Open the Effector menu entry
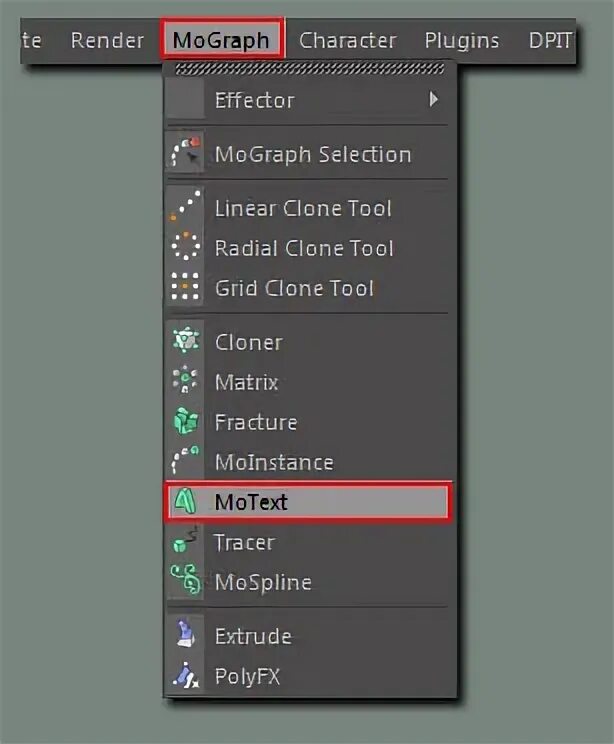This screenshot has height=744, width=614. (x=255, y=100)
